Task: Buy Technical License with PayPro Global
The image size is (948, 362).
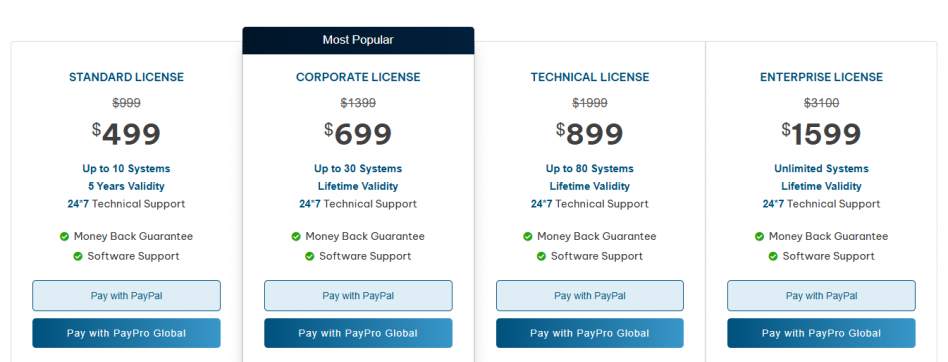Action: [x=589, y=333]
